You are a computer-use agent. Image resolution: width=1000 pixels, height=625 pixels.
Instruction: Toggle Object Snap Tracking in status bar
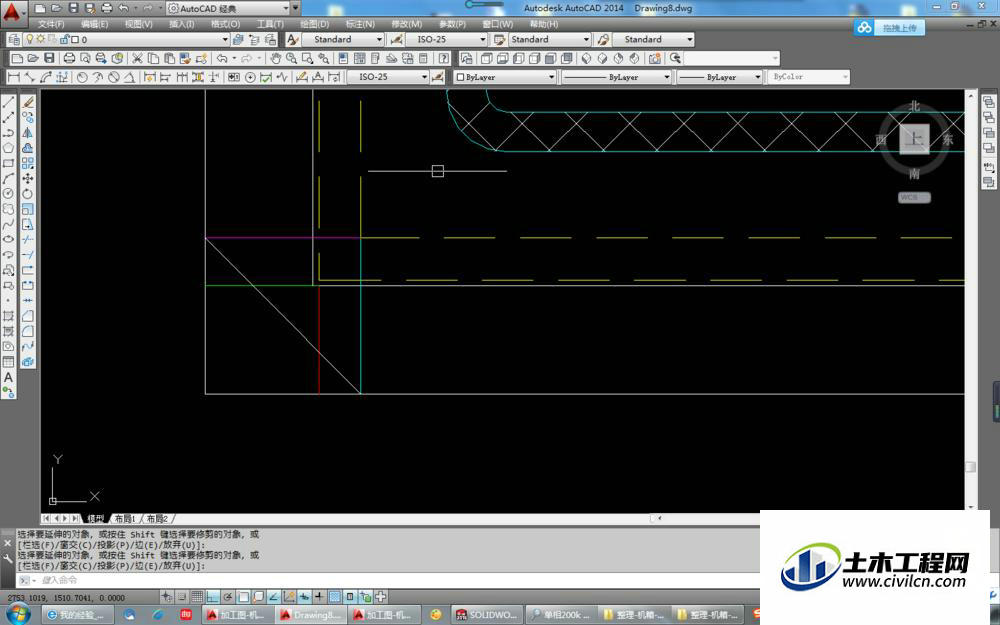pos(274,597)
